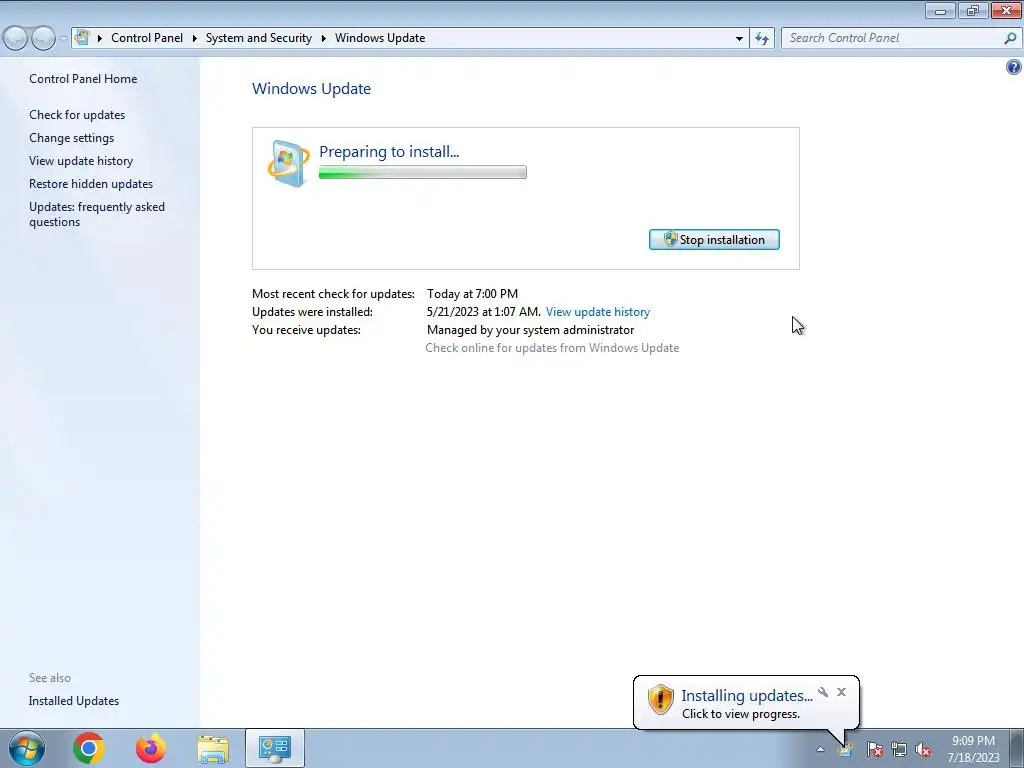Viewport: 1024px width, 768px height.
Task: Open Installed Updates link
Action: pyautogui.click(x=74, y=701)
